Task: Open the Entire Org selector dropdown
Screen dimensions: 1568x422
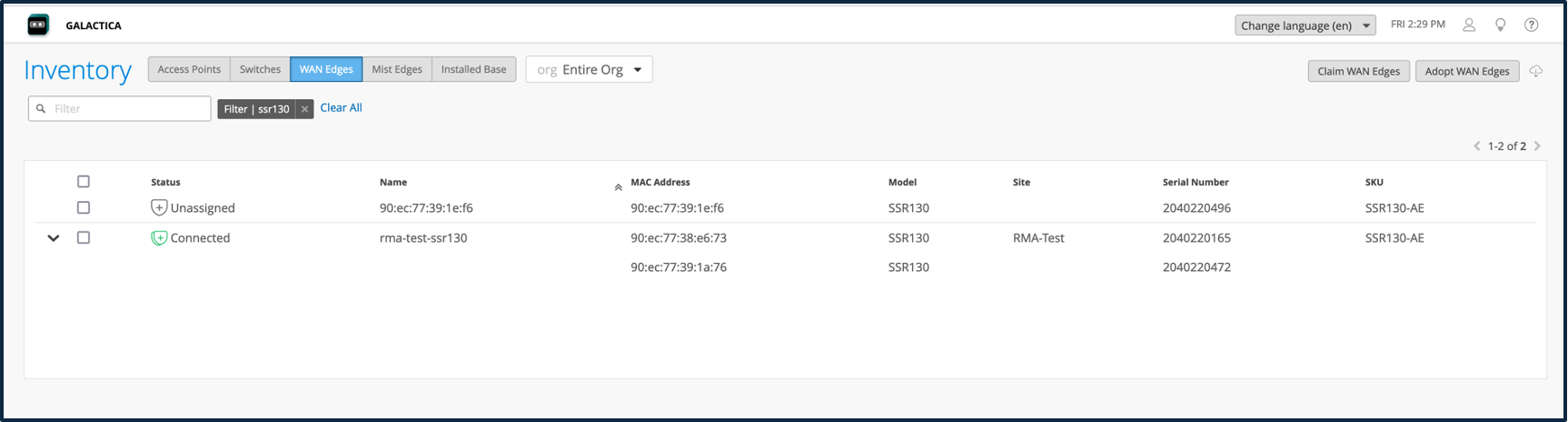Action: point(589,70)
